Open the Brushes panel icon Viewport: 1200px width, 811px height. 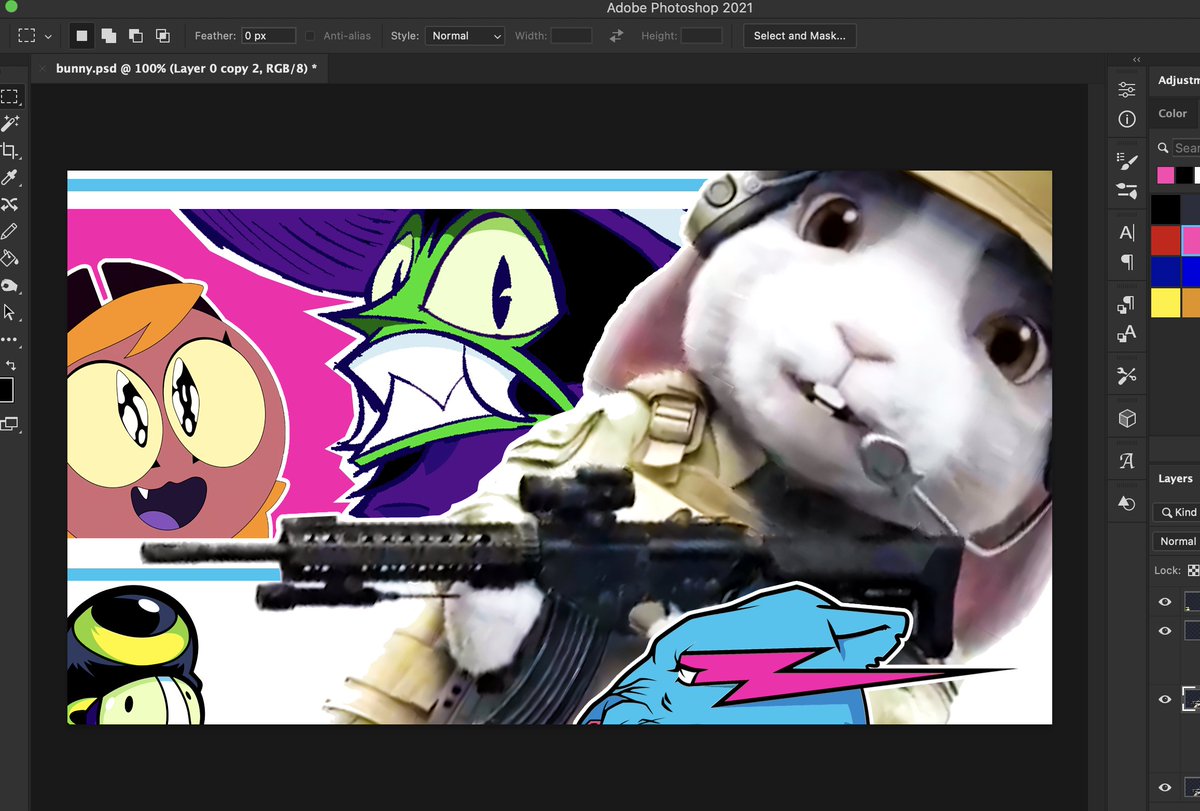[1127, 190]
